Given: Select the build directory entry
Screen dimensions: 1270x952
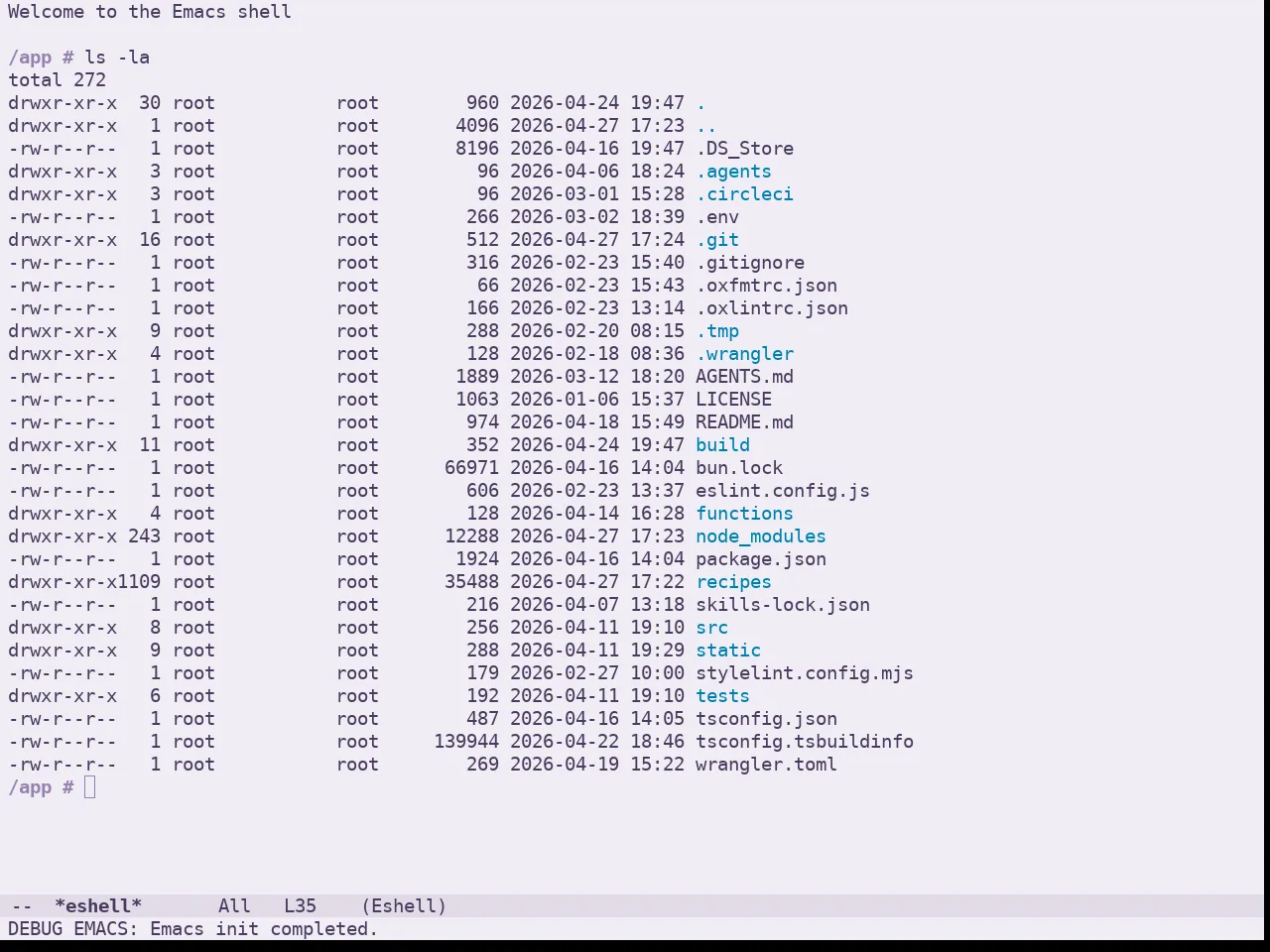Looking at the screenshot, I should pos(722,445).
